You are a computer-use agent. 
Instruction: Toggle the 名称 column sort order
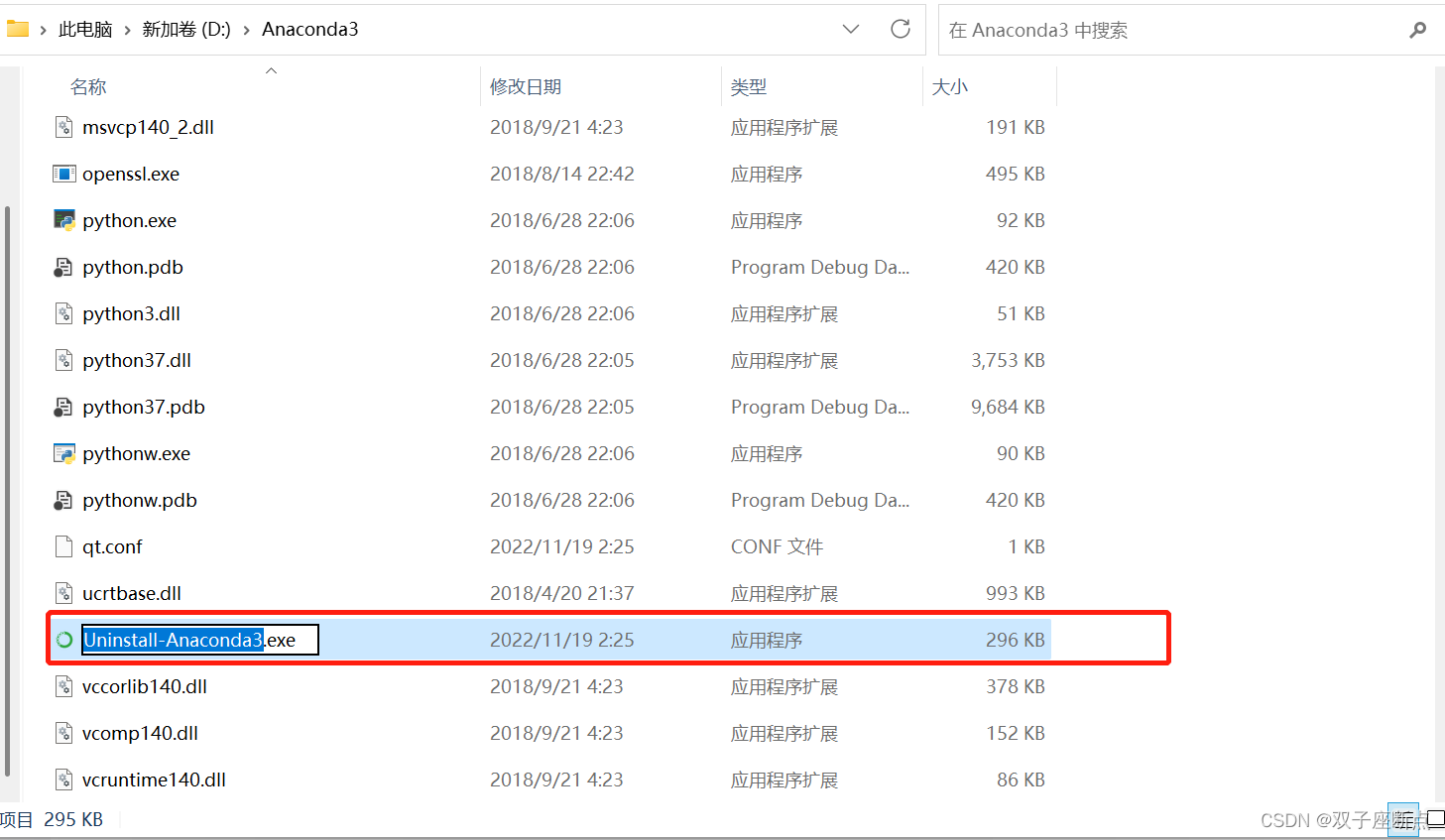click(x=88, y=86)
